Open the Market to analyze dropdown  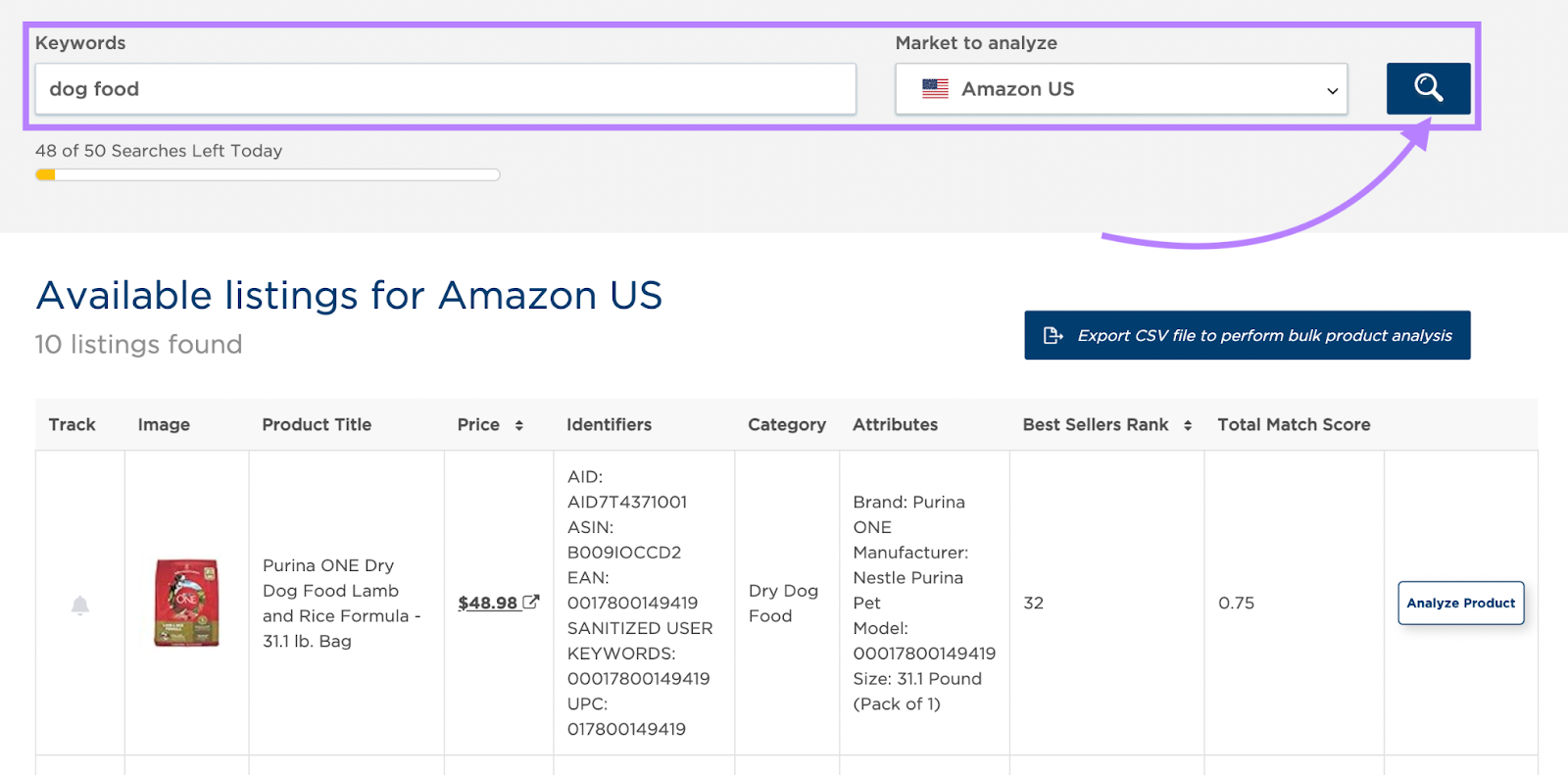(x=1121, y=88)
